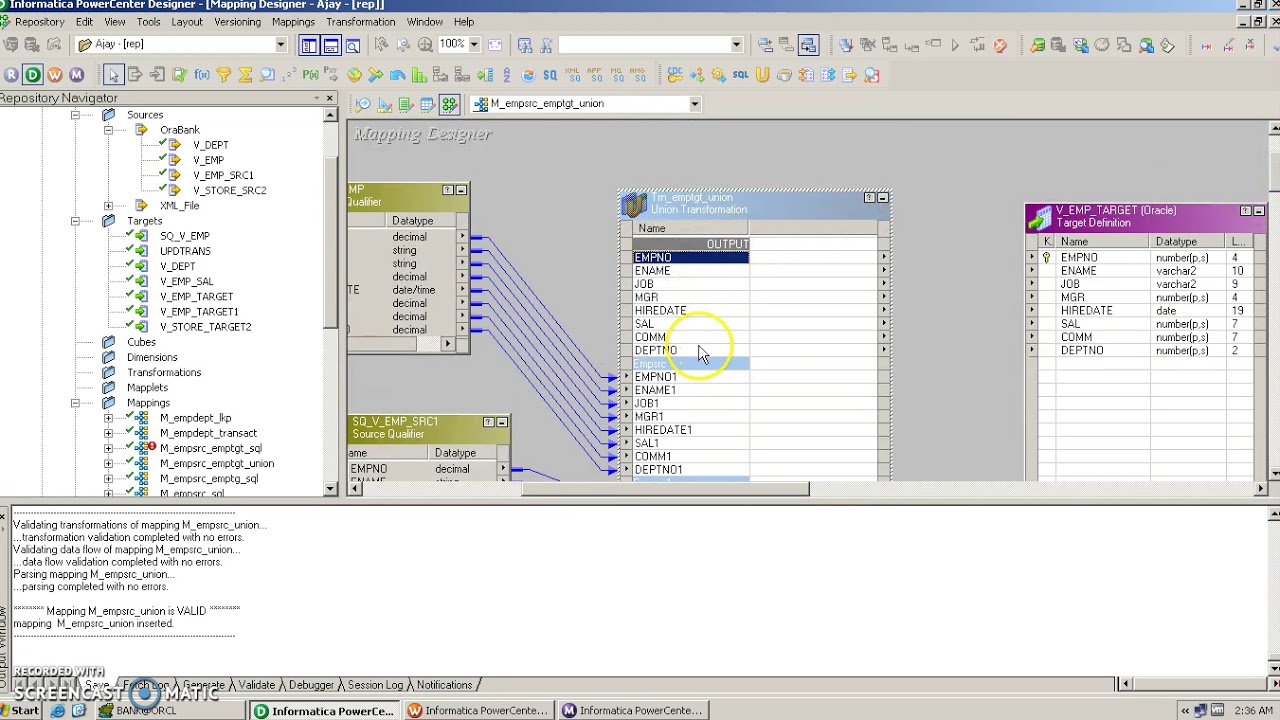The width and height of the screenshot is (1280, 720).
Task: Launch Workflow Monitor (M) icon
Action: coord(77,75)
